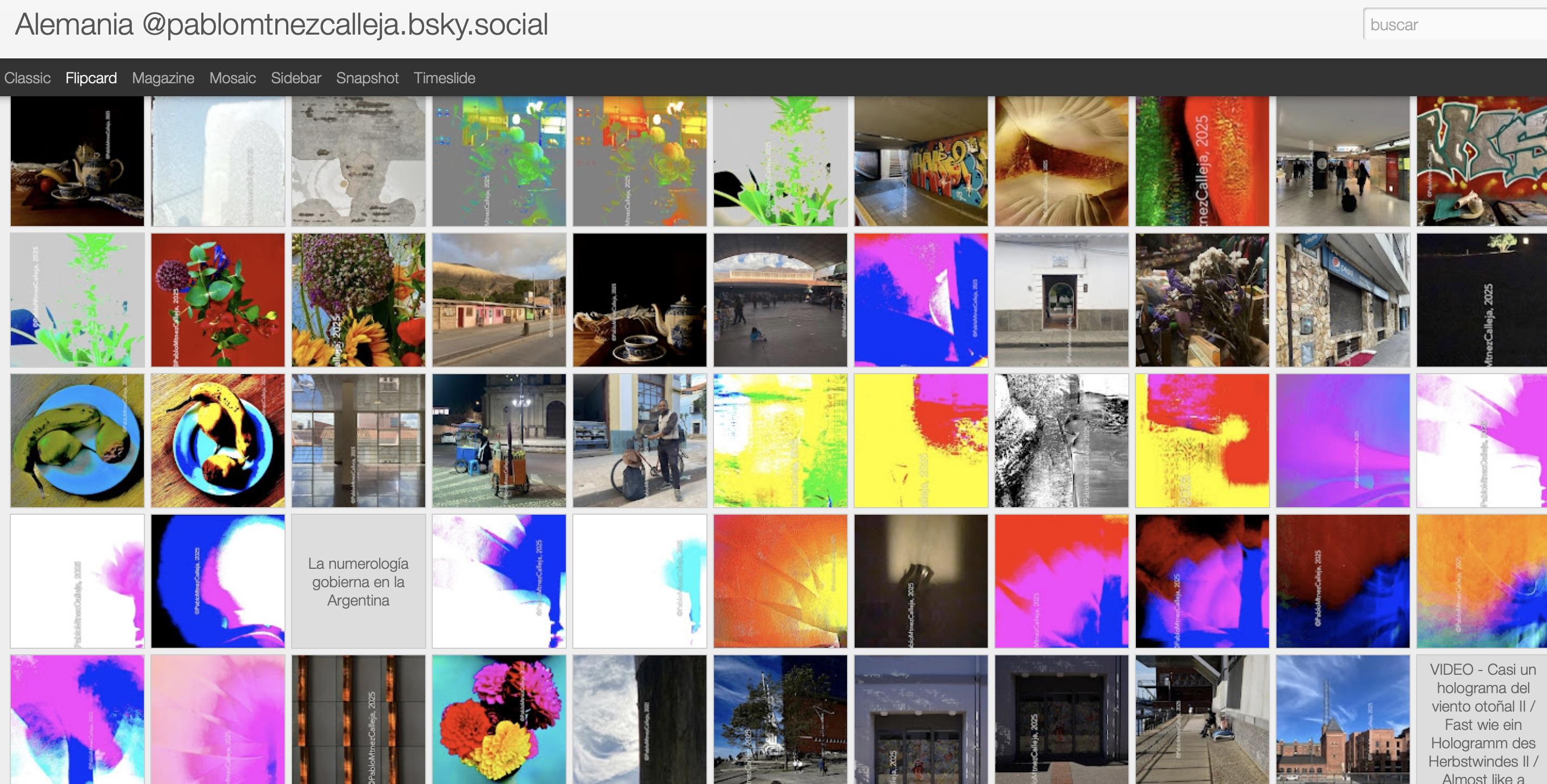Switch to the Classic view tab

click(27, 78)
